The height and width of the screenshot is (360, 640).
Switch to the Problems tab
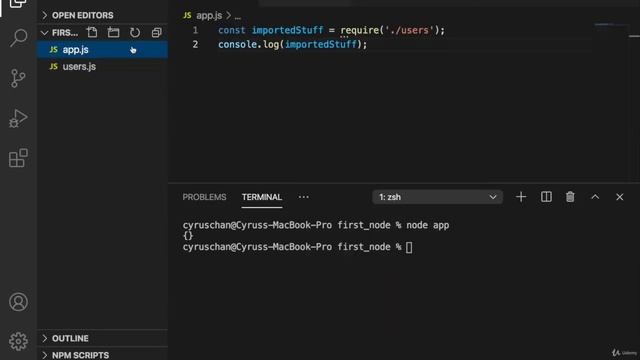(x=204, y=197)
